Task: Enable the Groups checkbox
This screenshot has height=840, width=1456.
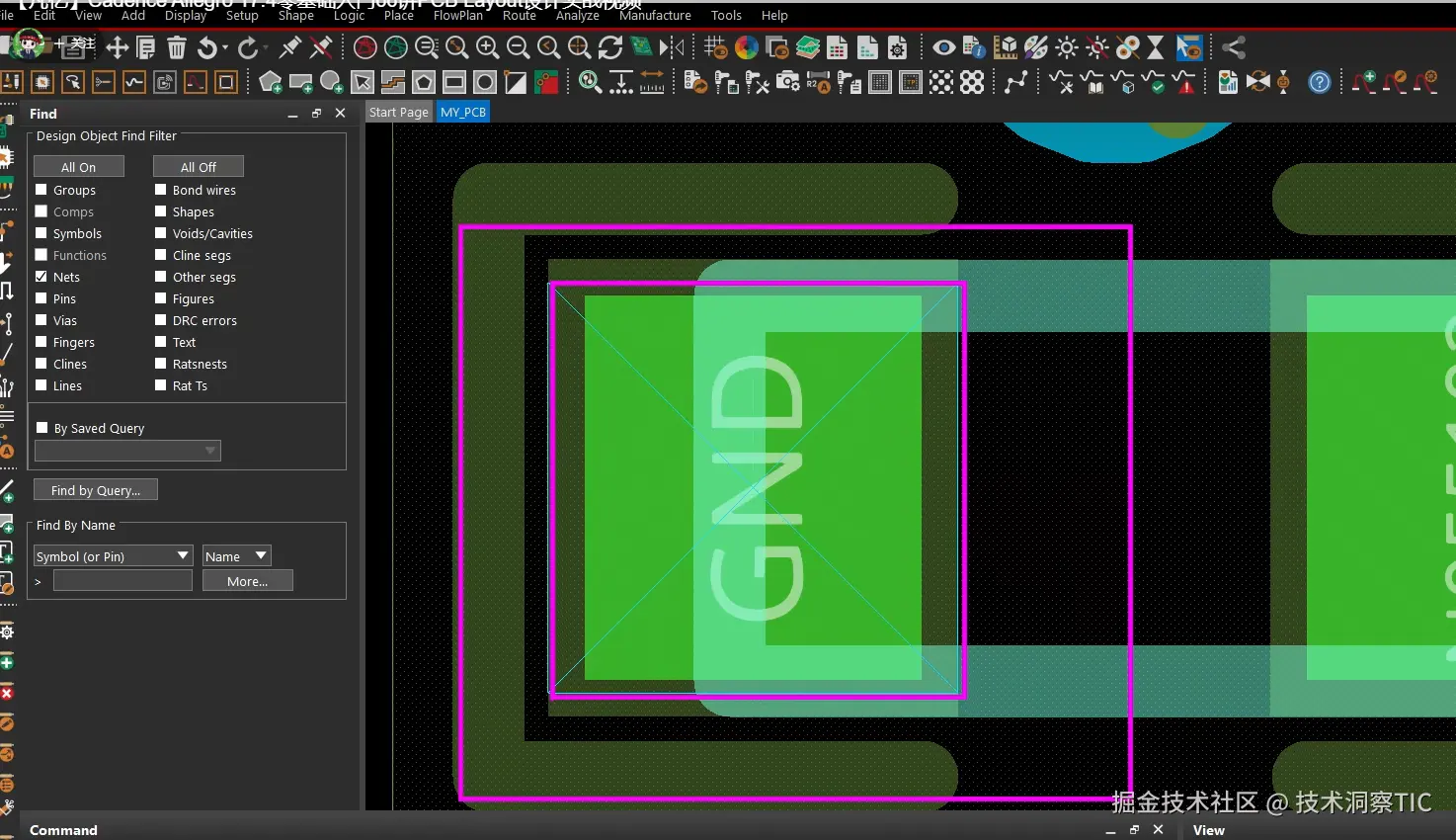Action: (41, 190)
